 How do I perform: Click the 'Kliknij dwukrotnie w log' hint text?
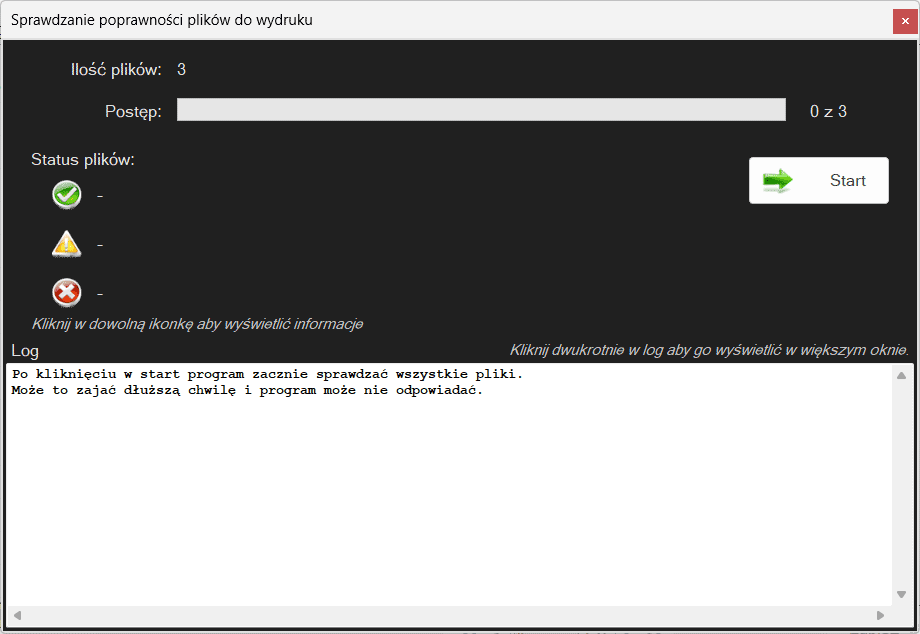[x=708, y=350]
